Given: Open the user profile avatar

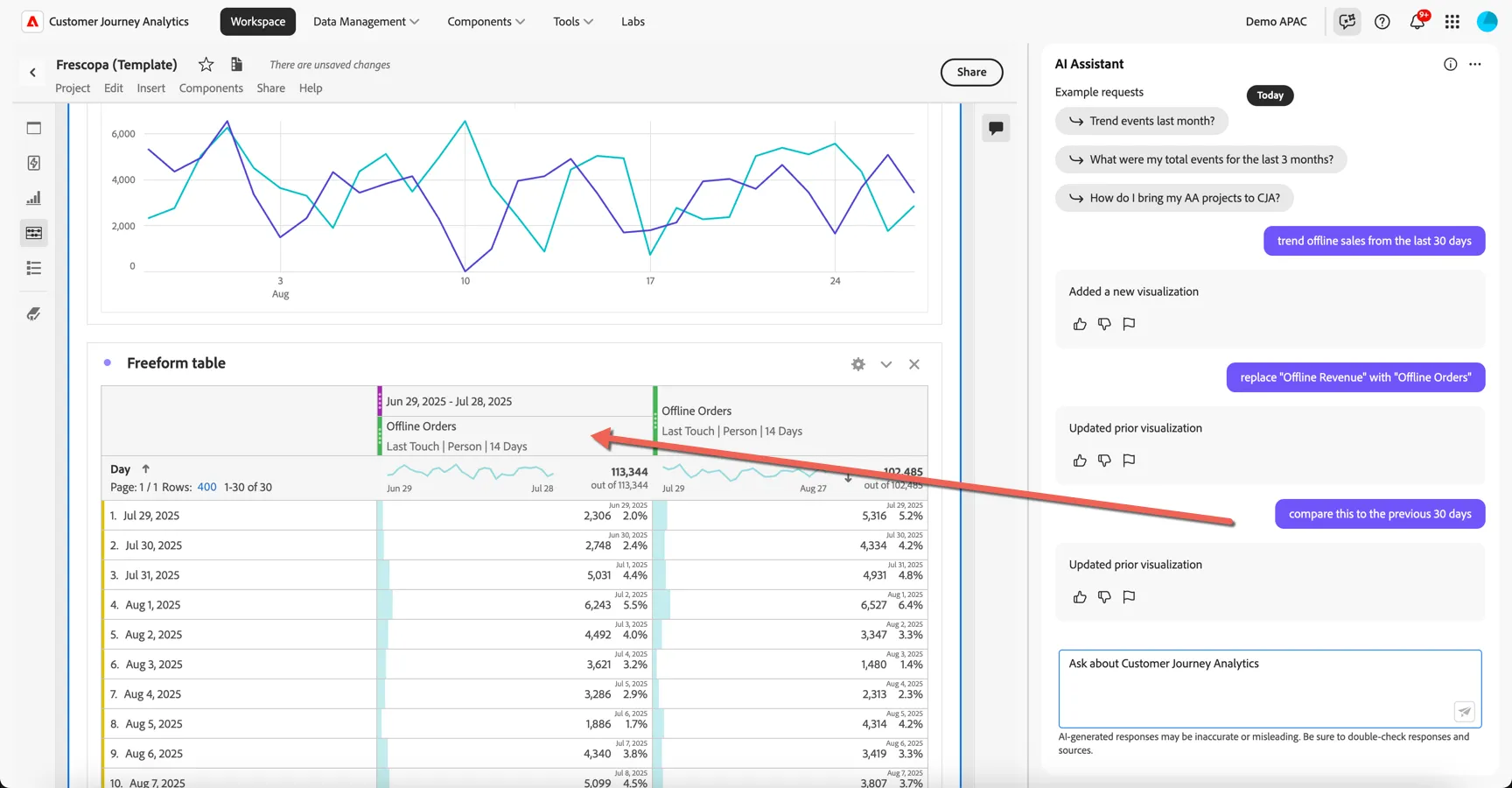Looking at the screenshot, I should (1487, 21).
